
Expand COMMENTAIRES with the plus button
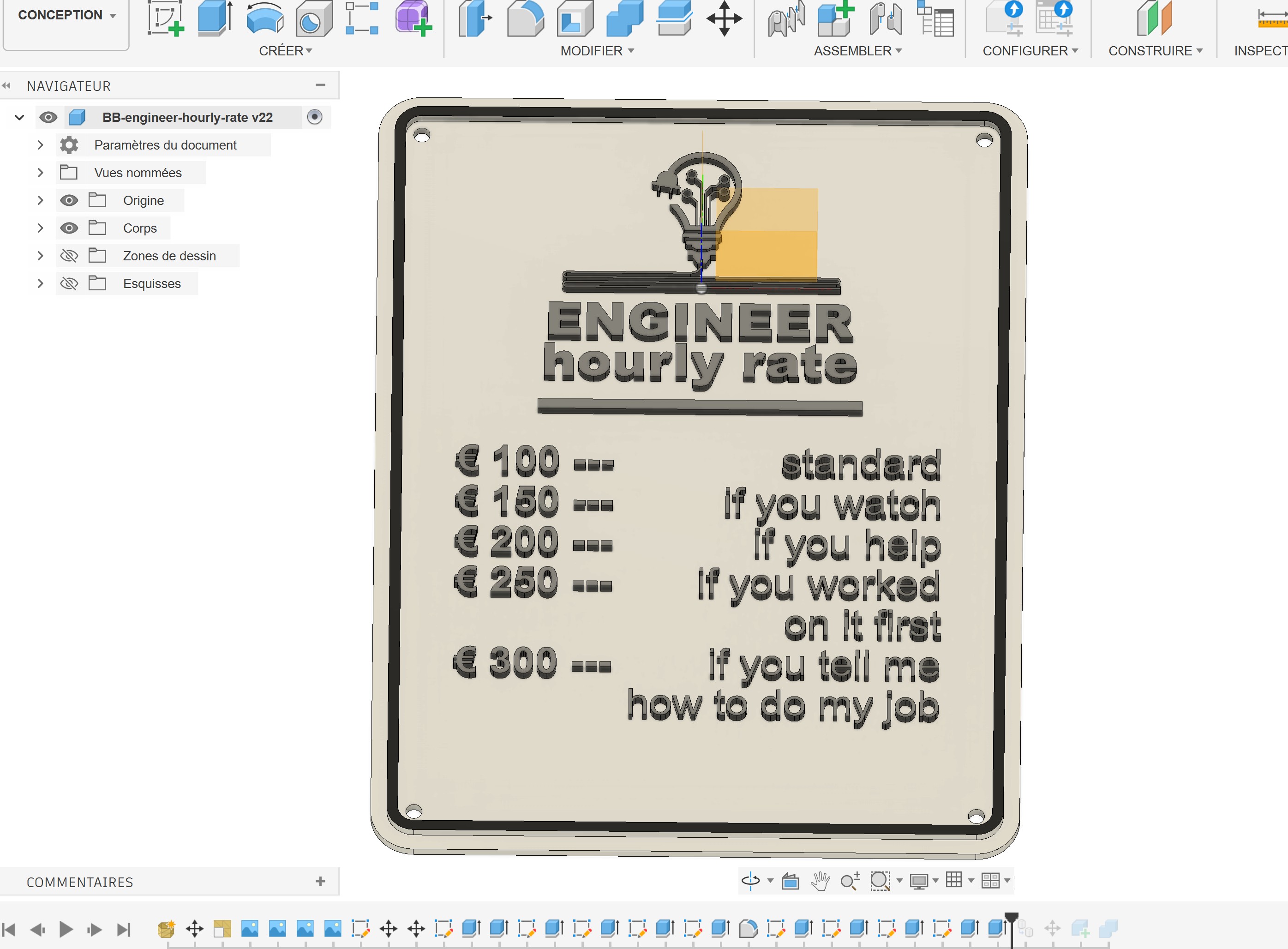pos(320,881)
